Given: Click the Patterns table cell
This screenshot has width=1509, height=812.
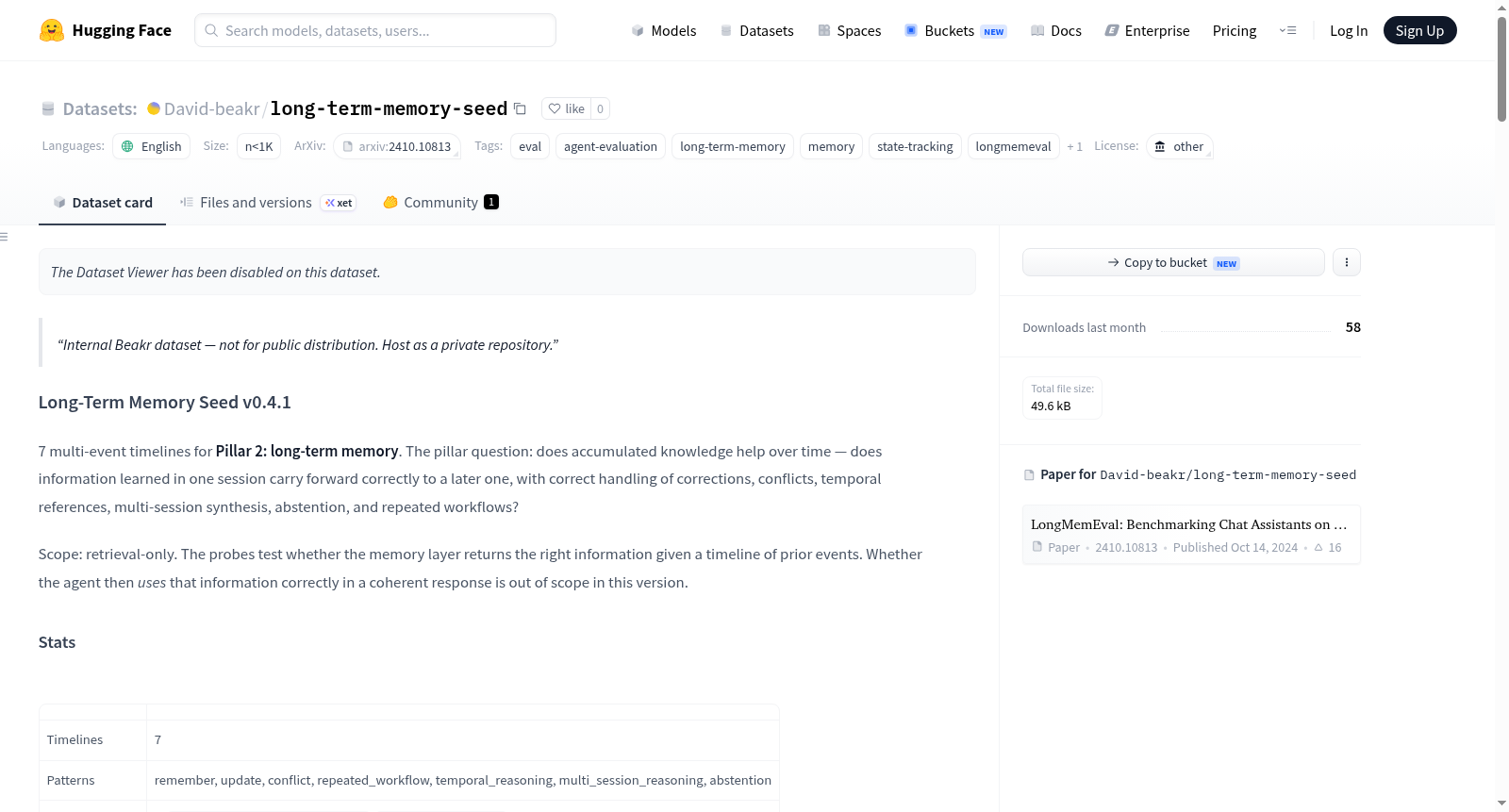Looking at the screenshot, I should click(x=92, y=781).
